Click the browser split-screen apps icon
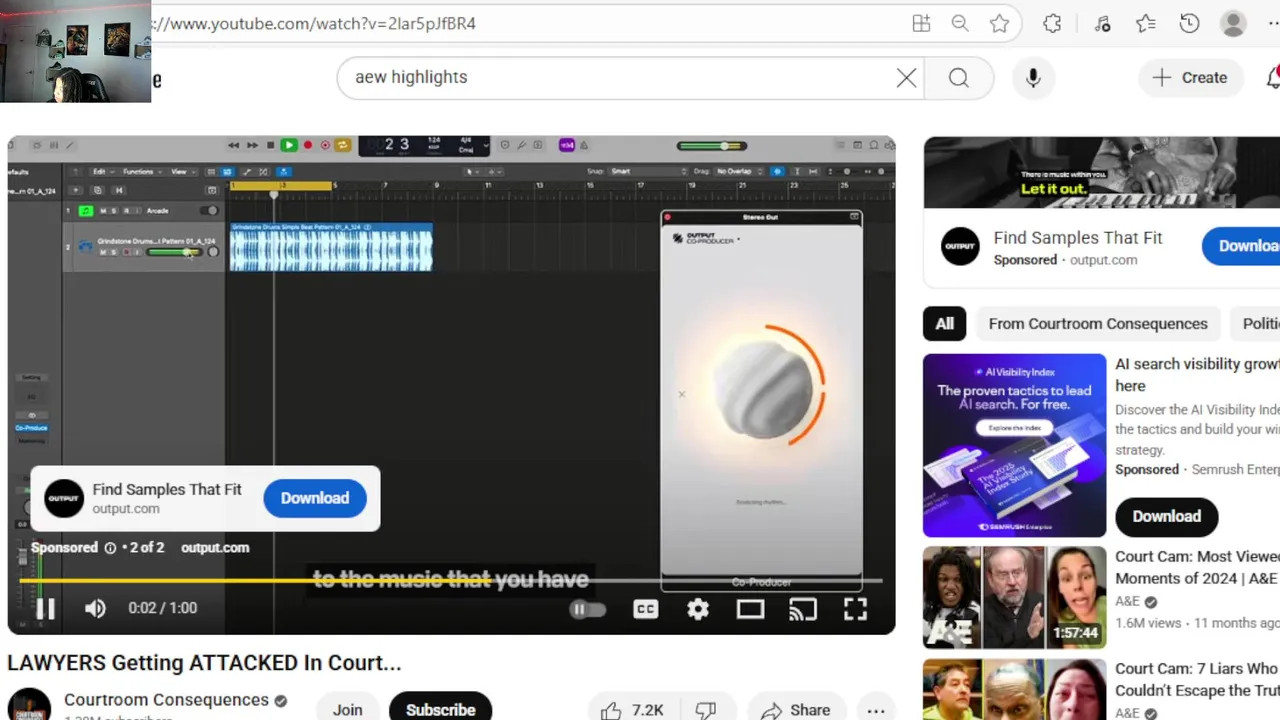This screenshot has width=1280, height=720. (x=921, y=23)
